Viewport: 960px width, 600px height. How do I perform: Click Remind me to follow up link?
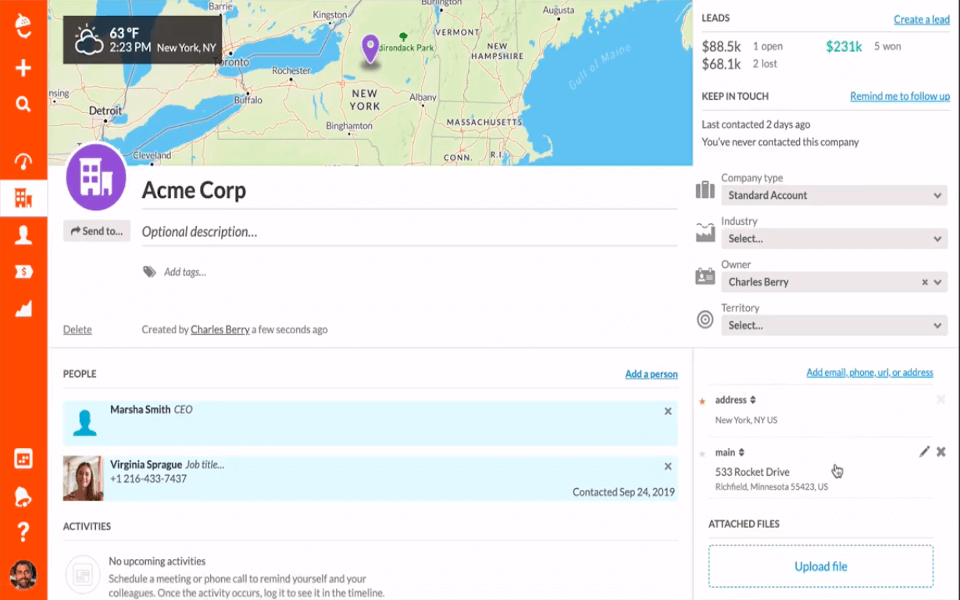click(899, 96)
